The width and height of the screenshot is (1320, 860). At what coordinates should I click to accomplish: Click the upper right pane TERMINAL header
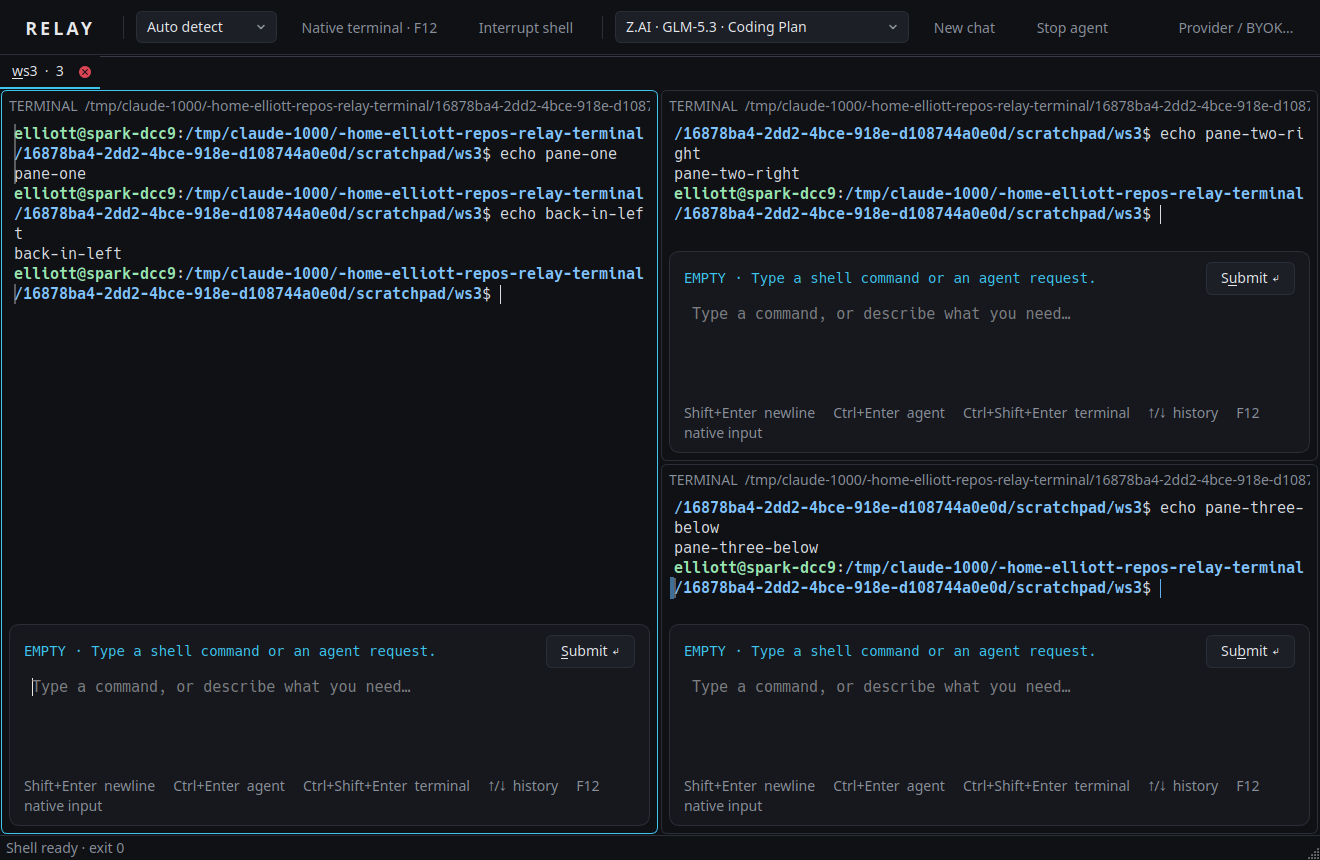coord(989,106)
